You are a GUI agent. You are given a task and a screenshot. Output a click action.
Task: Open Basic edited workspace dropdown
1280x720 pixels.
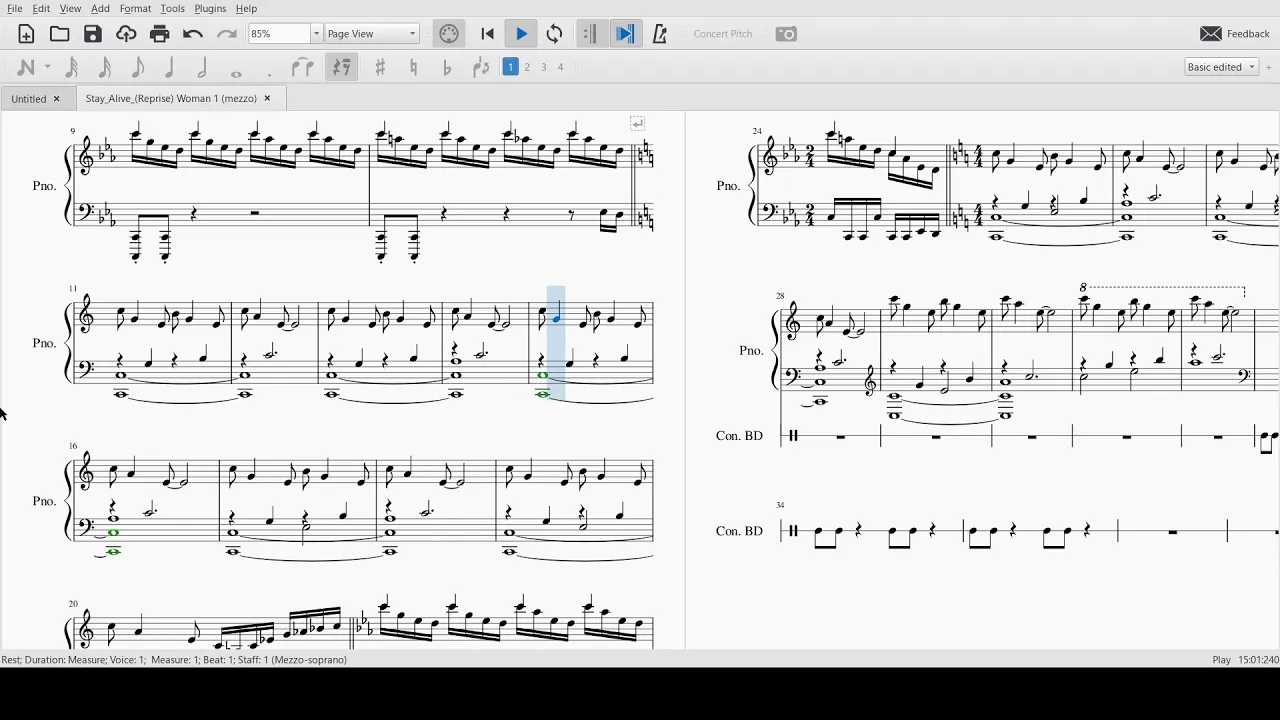[x=1221, y=67]
